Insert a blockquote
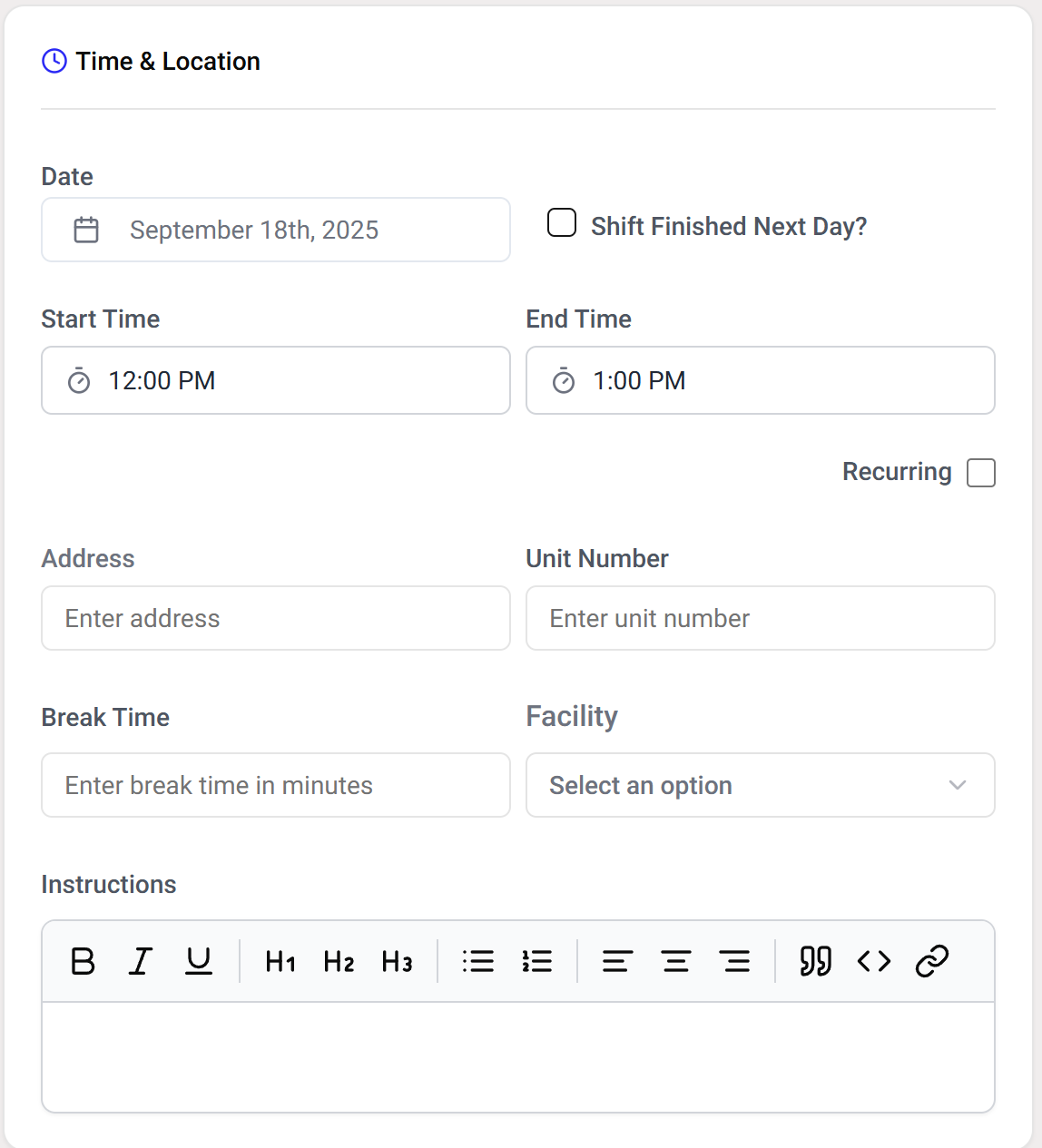This screenshot has height=1148, width=1042. (815, 961)
